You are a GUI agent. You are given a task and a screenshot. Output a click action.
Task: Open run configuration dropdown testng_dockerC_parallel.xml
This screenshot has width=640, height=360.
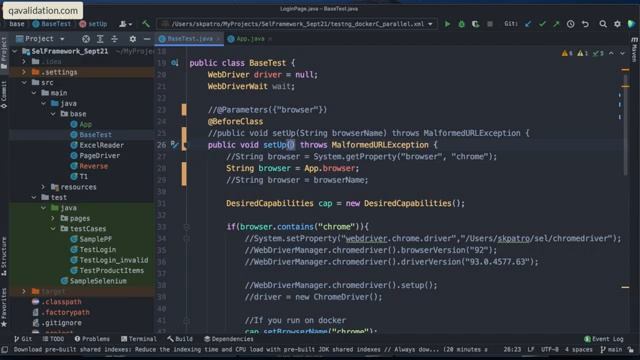pos(296,24)
